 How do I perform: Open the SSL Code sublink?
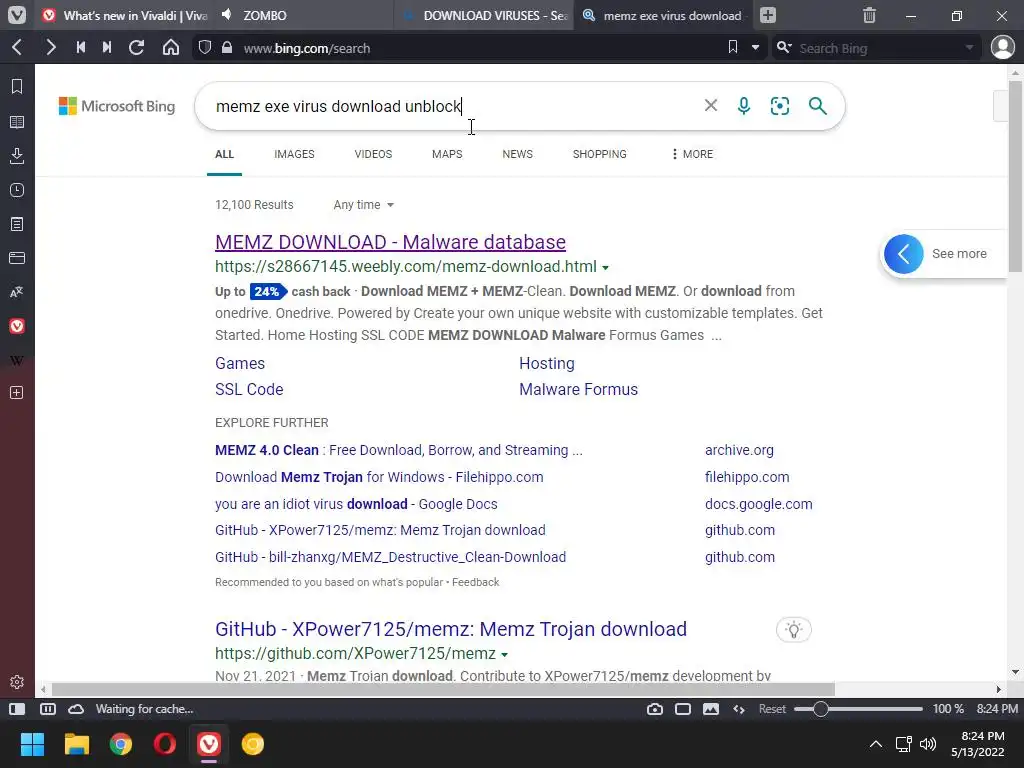click(249, 389)
